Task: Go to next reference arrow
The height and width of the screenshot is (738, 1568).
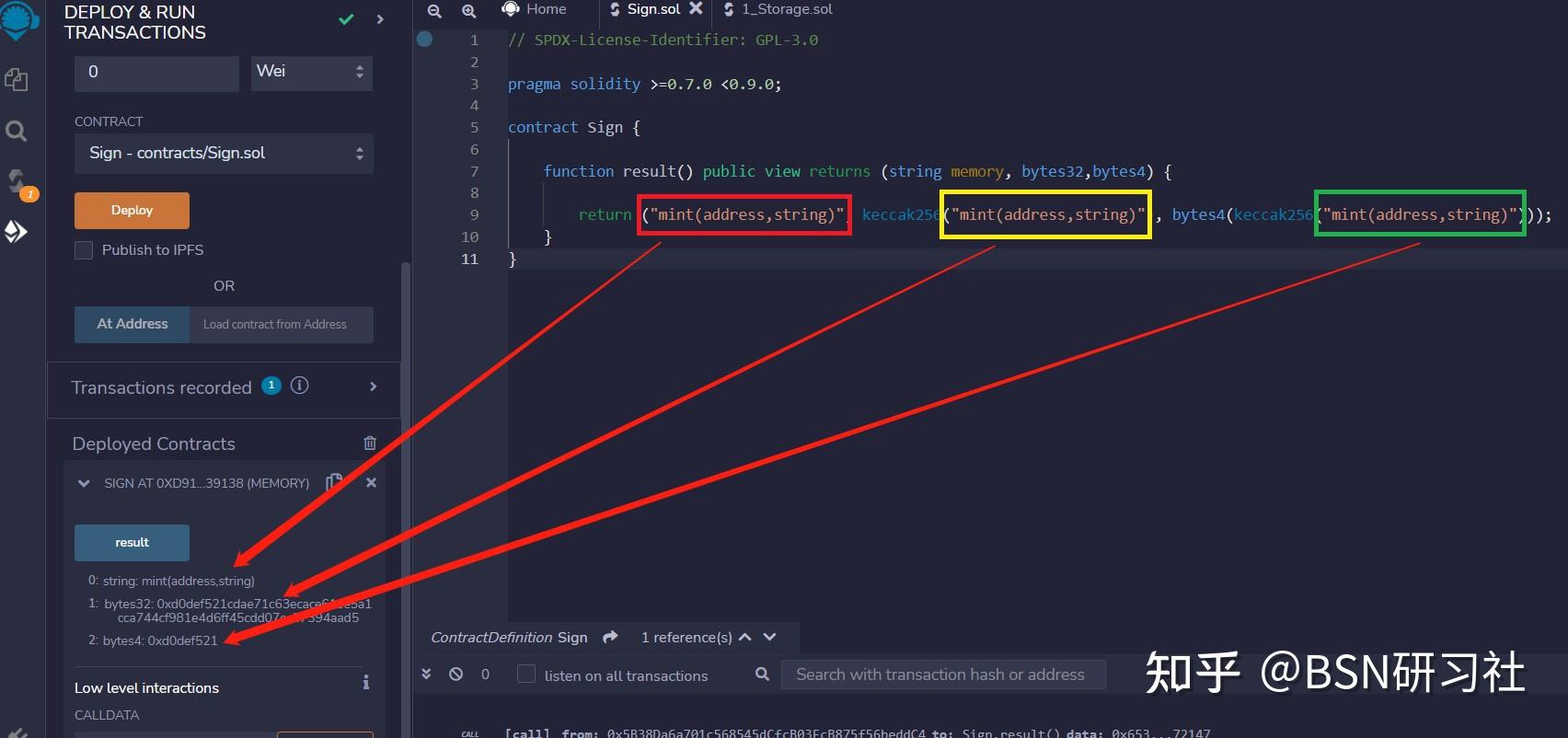Action: (770, 637)
